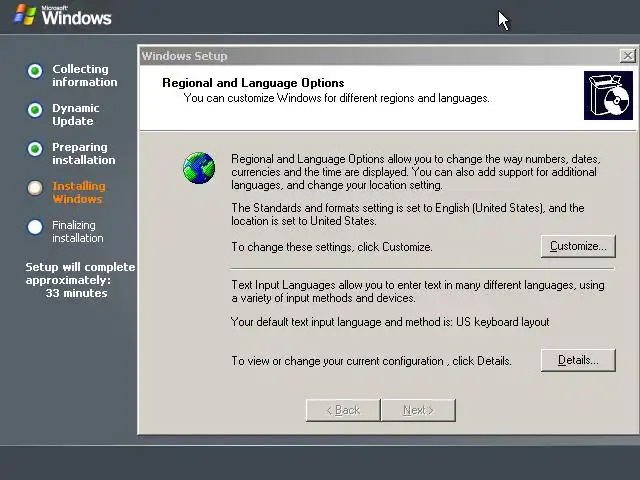Click the greyed Next button
The width and height of the screenshot is (640, 480).
coord(418,410)
